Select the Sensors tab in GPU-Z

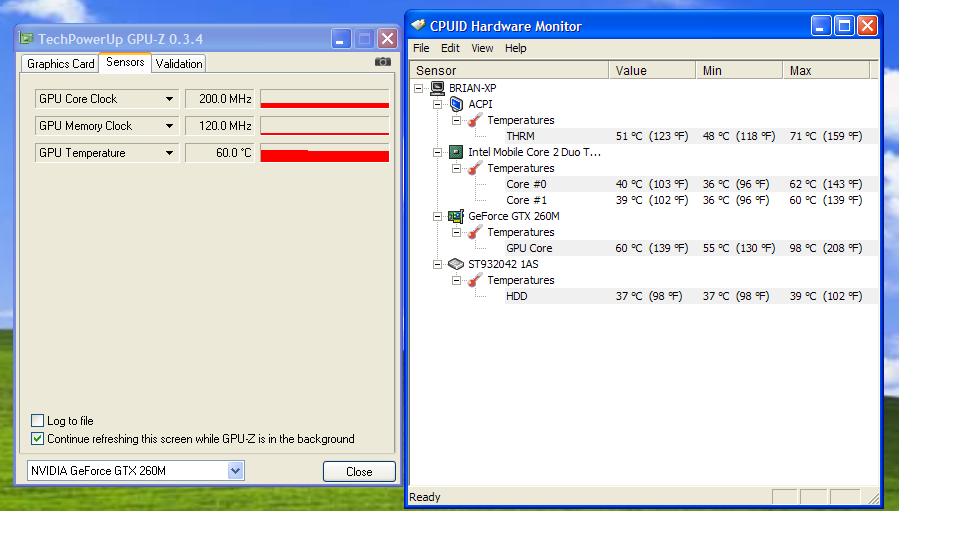125,62
